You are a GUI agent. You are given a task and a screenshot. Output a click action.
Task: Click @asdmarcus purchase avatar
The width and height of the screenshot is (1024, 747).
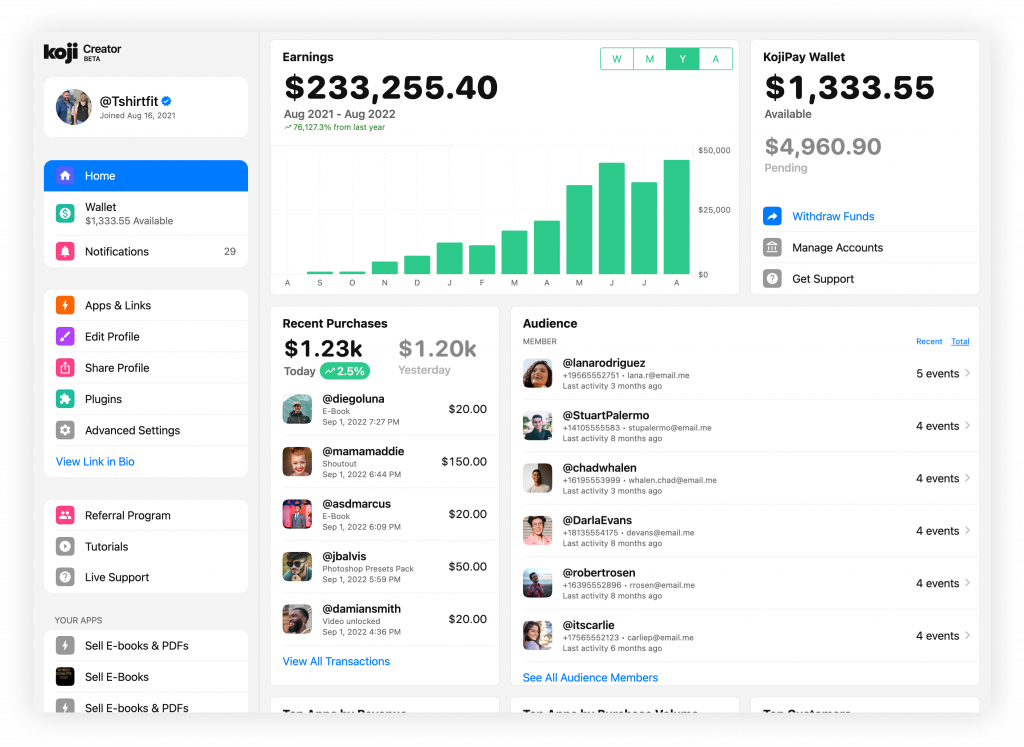point(297,514)
